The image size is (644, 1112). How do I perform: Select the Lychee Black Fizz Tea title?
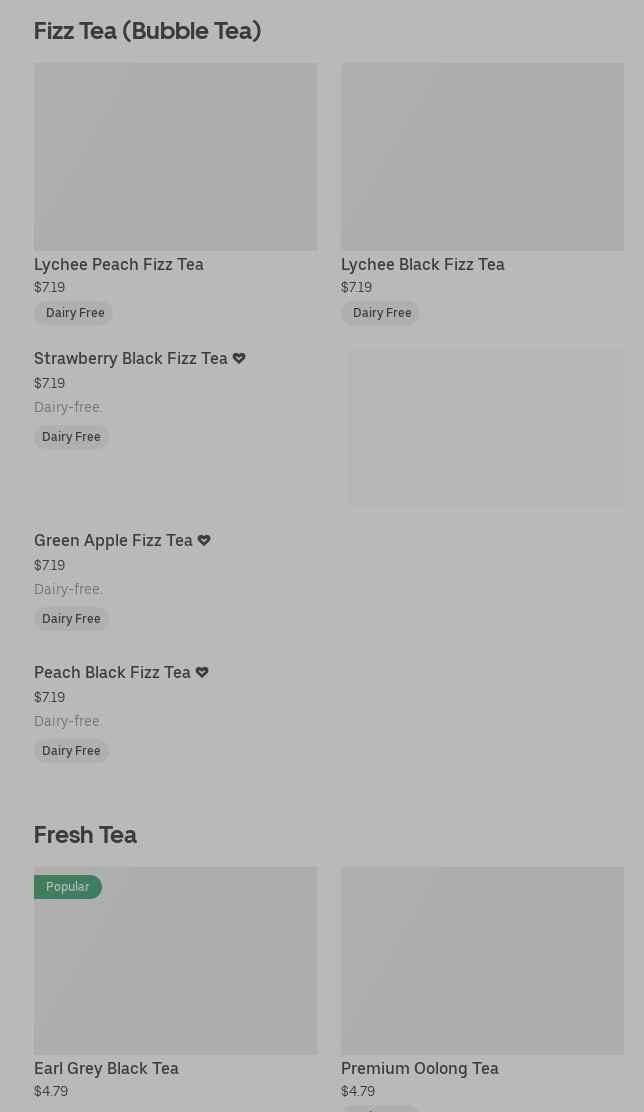[423, 264]
